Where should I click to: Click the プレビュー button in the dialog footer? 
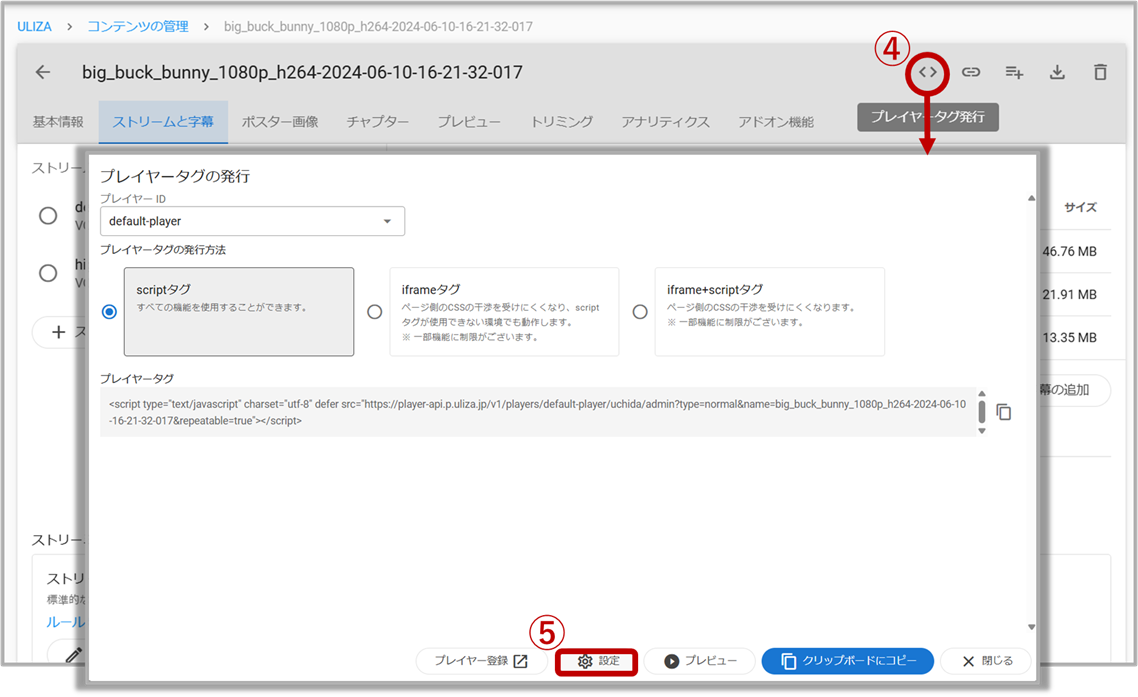click(x=700, y=661)
